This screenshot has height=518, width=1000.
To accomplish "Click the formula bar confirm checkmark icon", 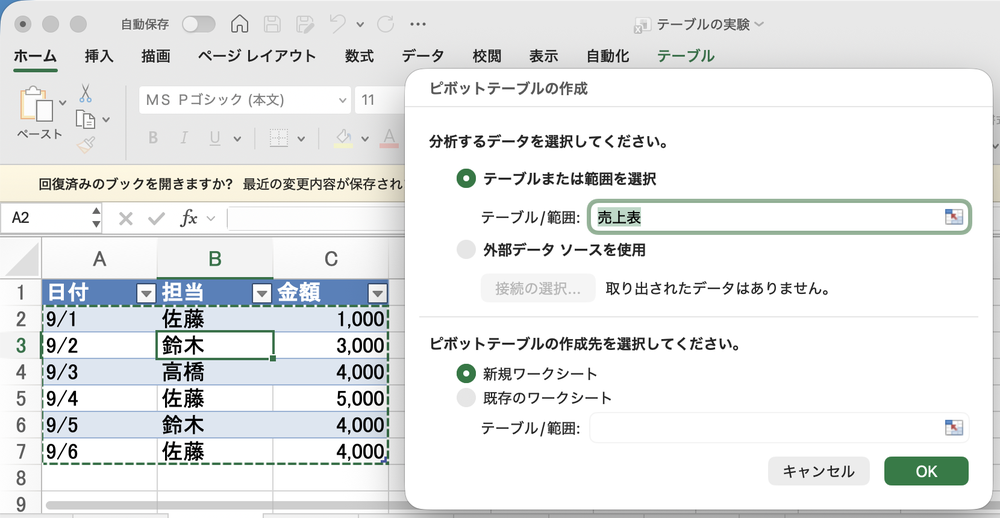I will [156, 219].
